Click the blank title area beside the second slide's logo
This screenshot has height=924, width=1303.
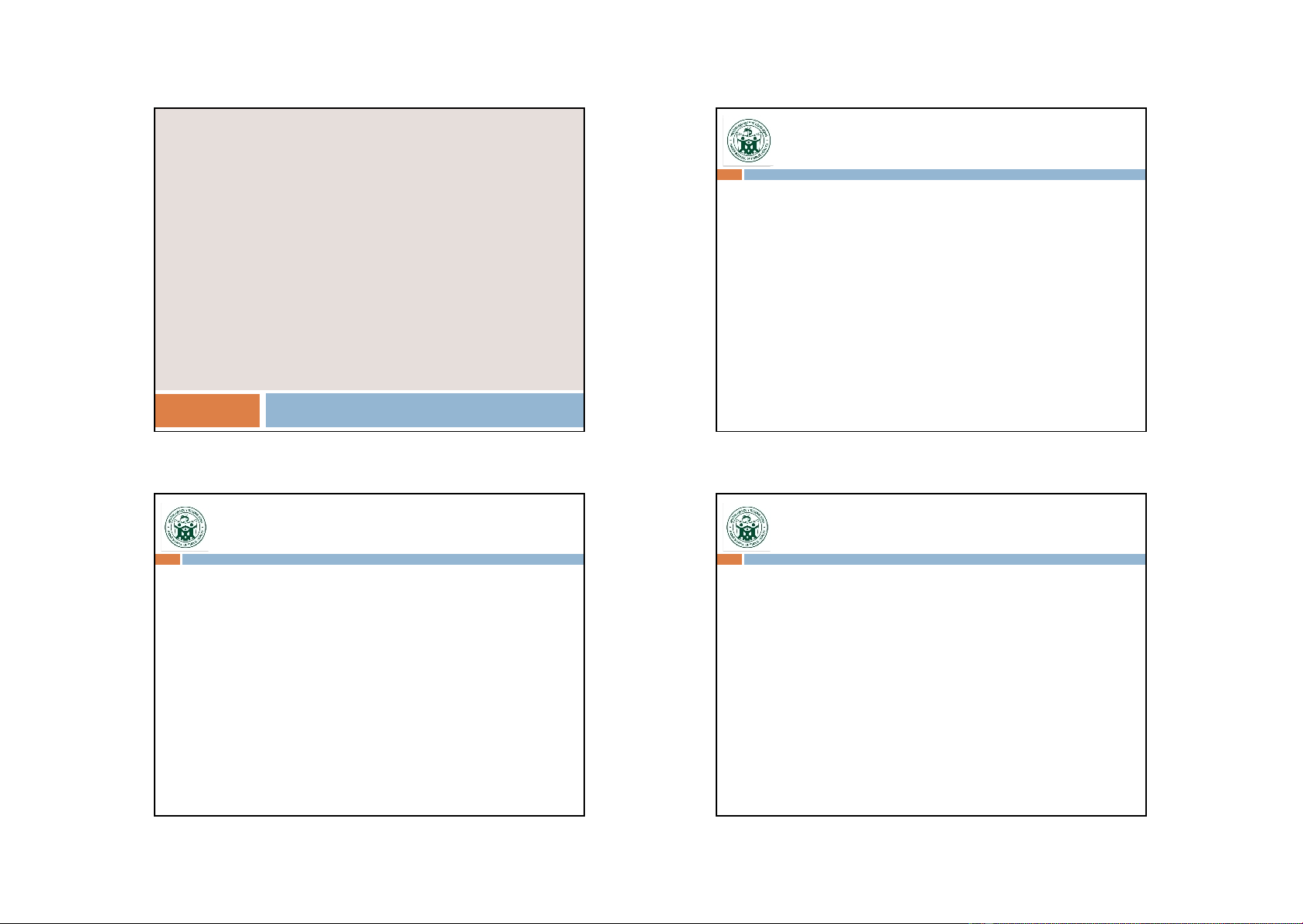(958, 141)
